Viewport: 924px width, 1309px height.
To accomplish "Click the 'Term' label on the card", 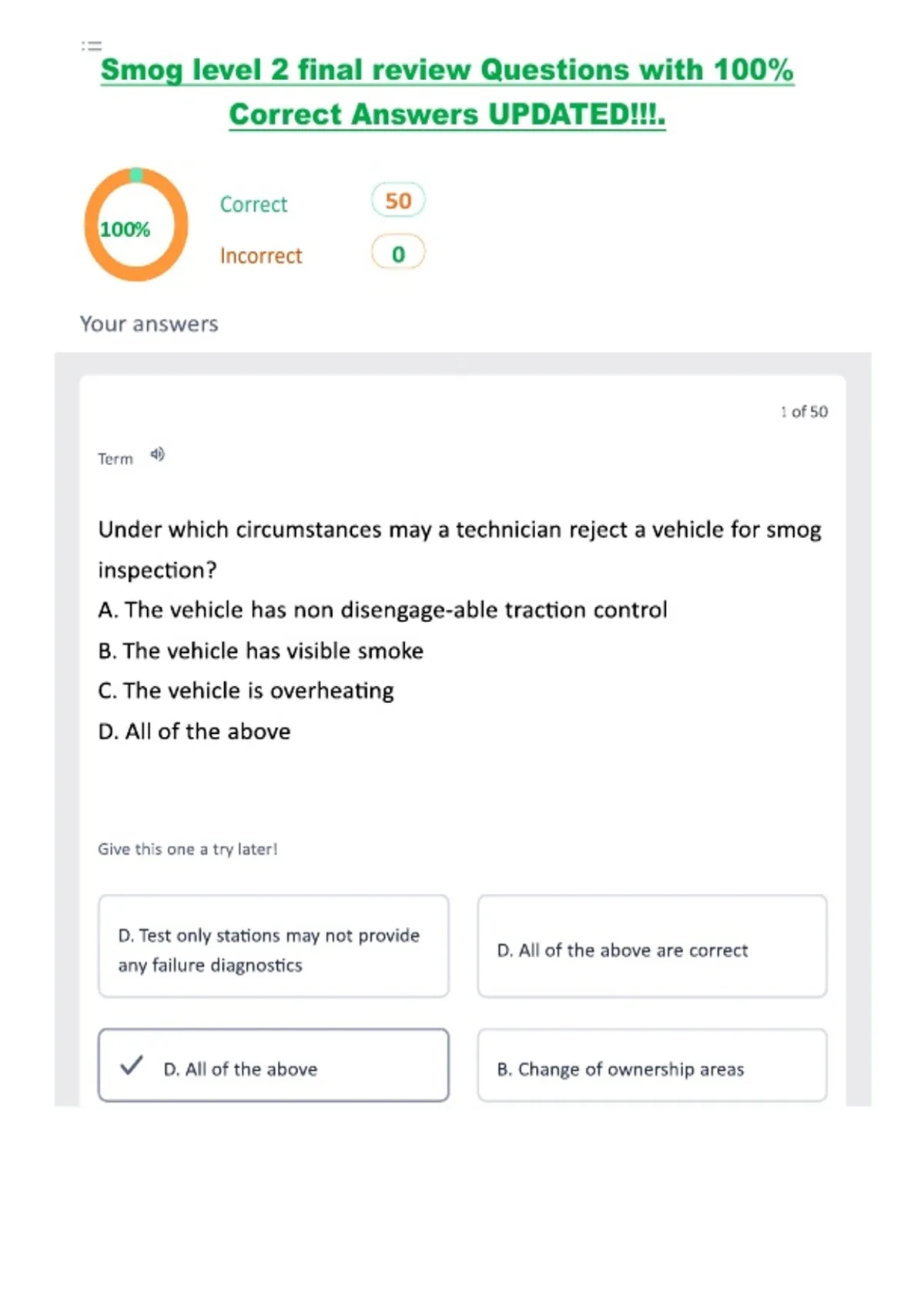I will coord(115,459).
